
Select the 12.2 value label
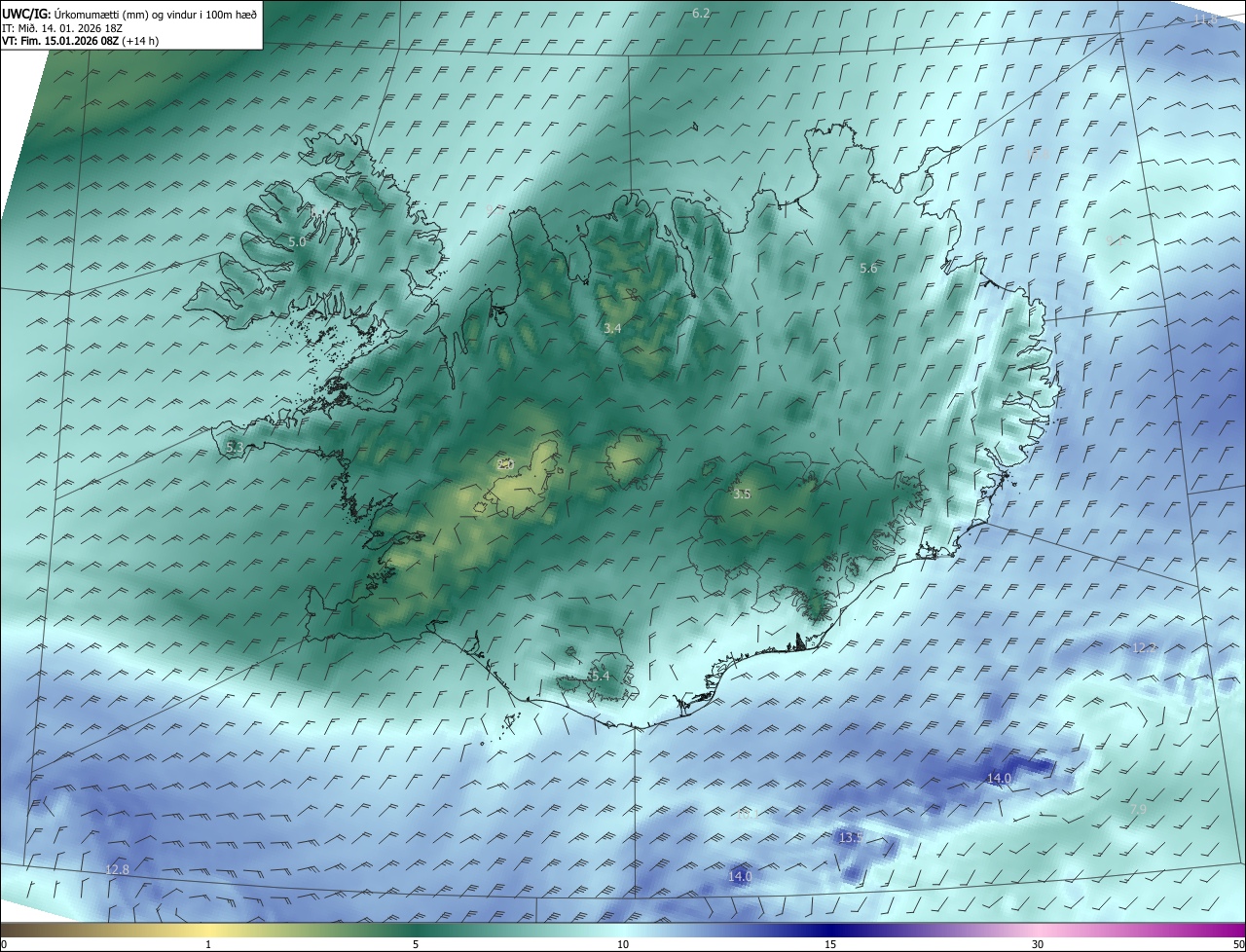tap(1145, 648)
